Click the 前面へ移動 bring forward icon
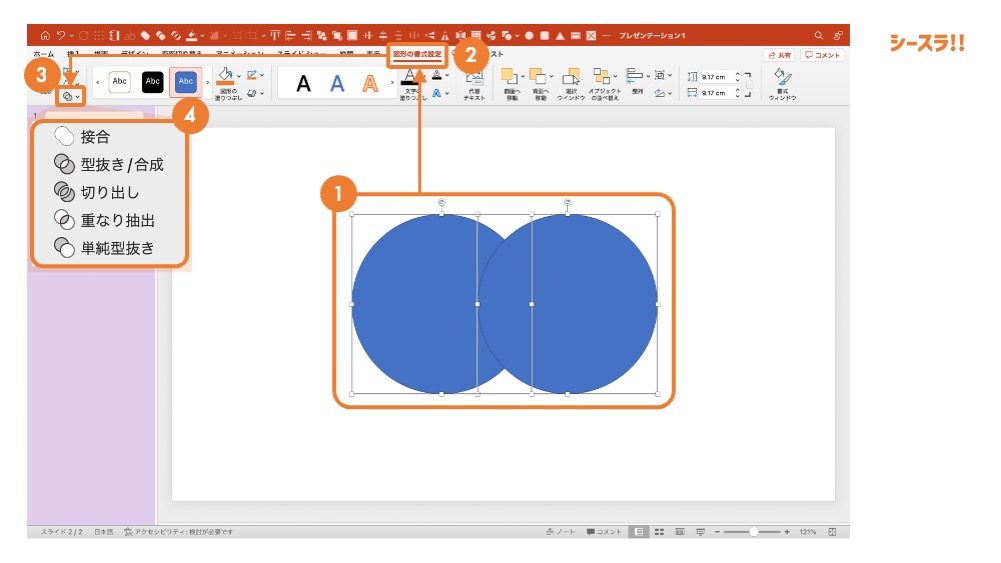 coord(510,77)
